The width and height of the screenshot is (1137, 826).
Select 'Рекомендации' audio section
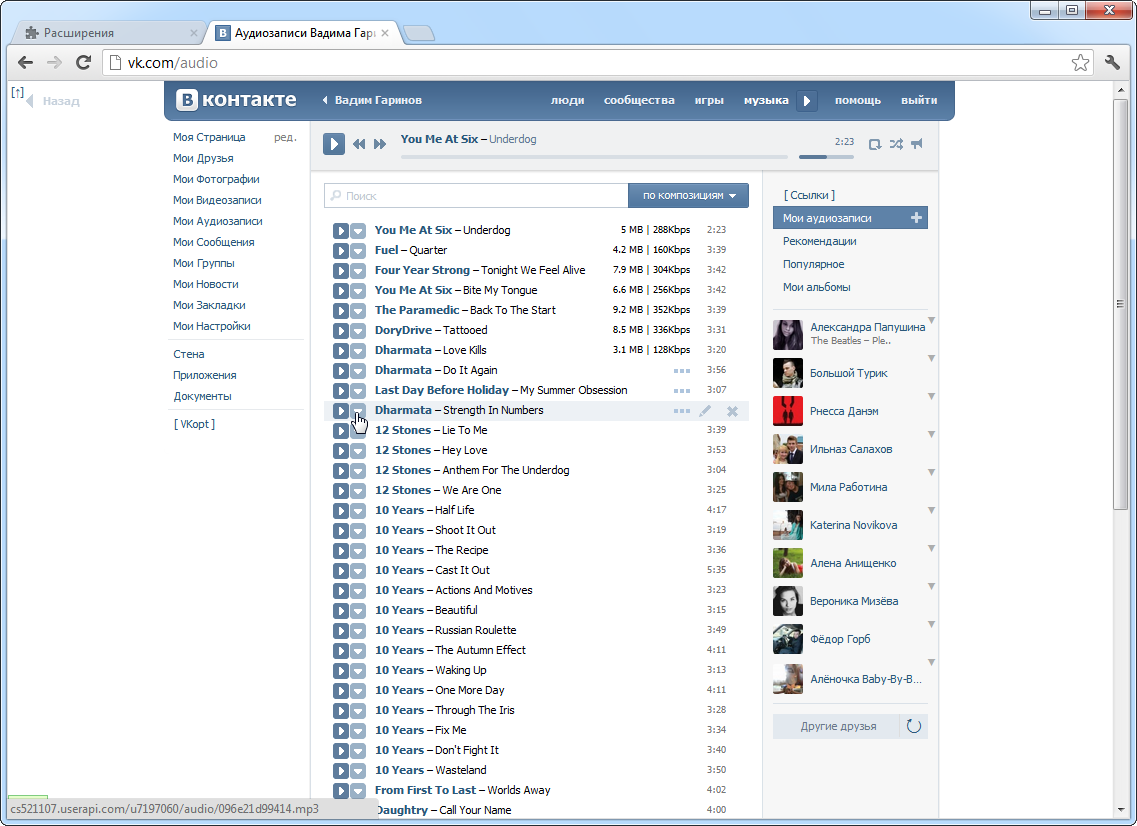(819, 241)
